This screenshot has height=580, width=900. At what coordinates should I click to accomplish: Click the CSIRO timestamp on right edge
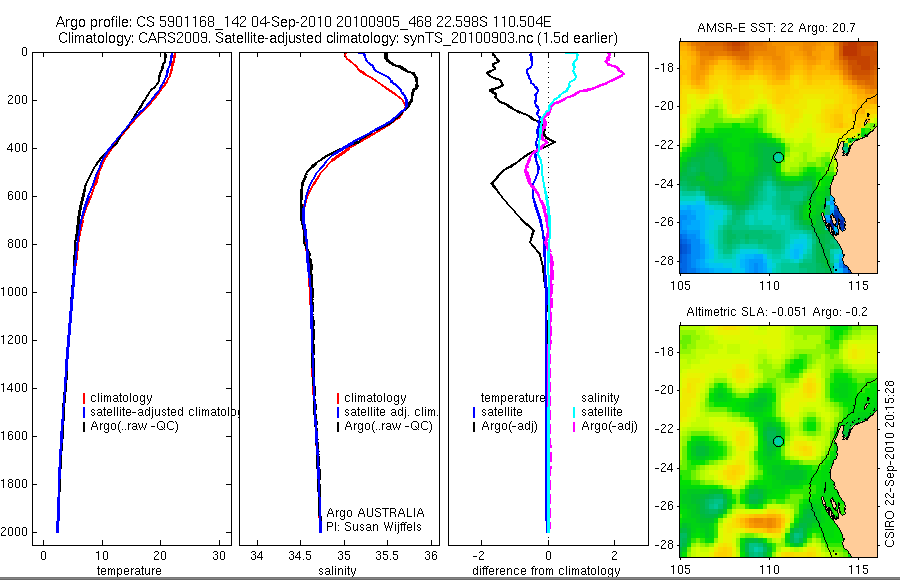pos(889,463)
